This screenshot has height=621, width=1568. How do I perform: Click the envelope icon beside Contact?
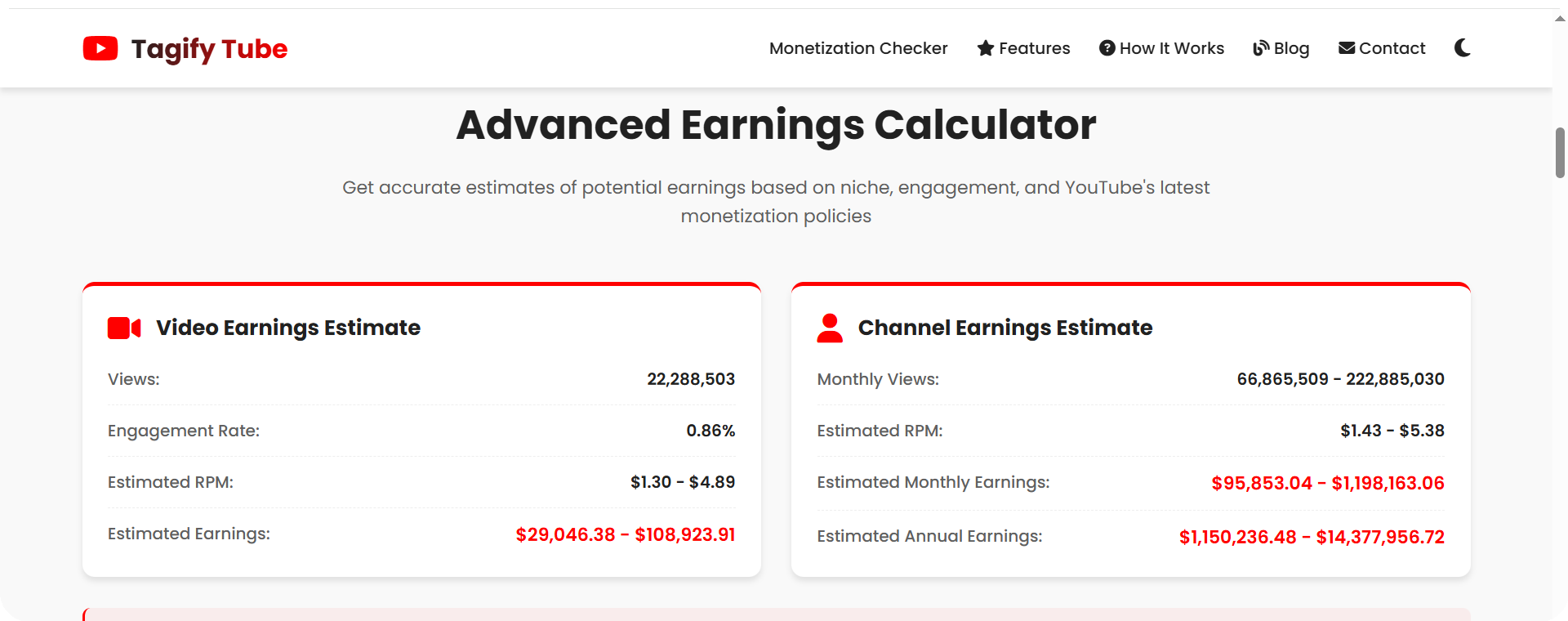pos(1347,48)
